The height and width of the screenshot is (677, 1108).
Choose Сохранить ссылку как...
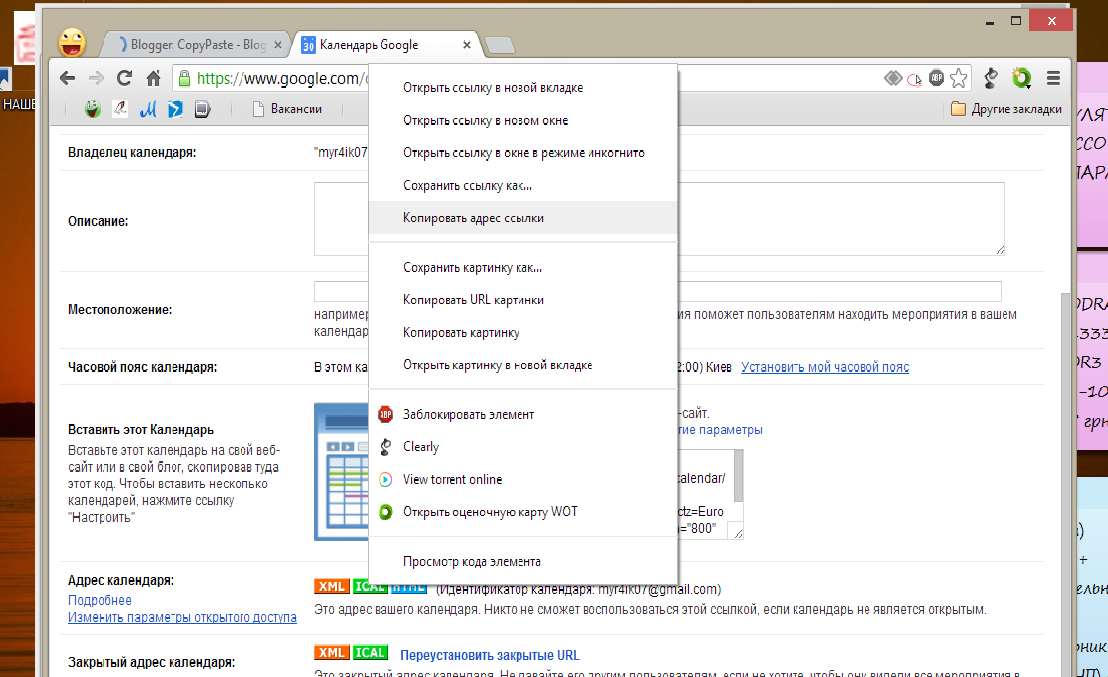(523, 185)
